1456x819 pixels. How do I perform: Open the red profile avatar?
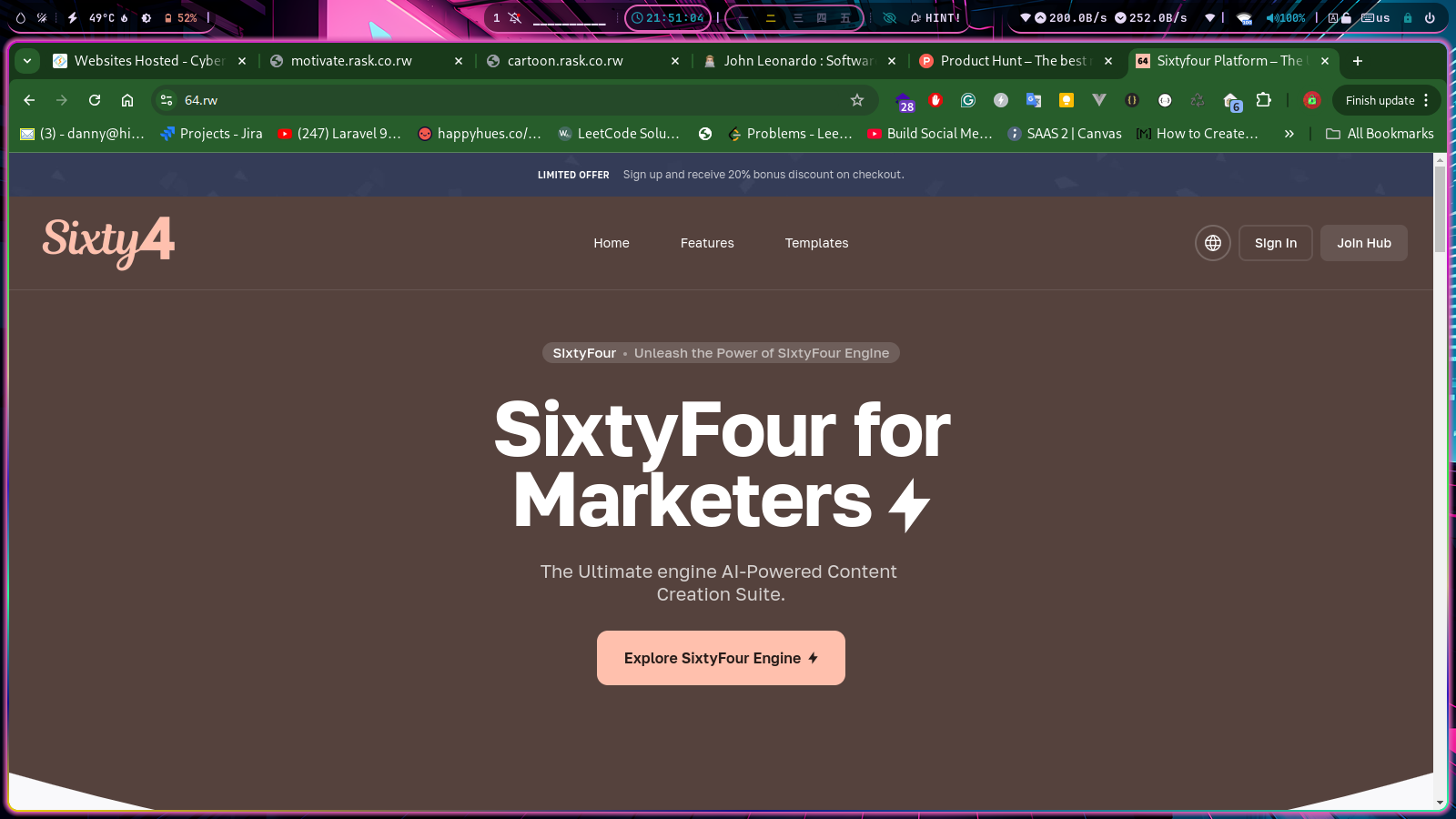(x=1311, y=100)
